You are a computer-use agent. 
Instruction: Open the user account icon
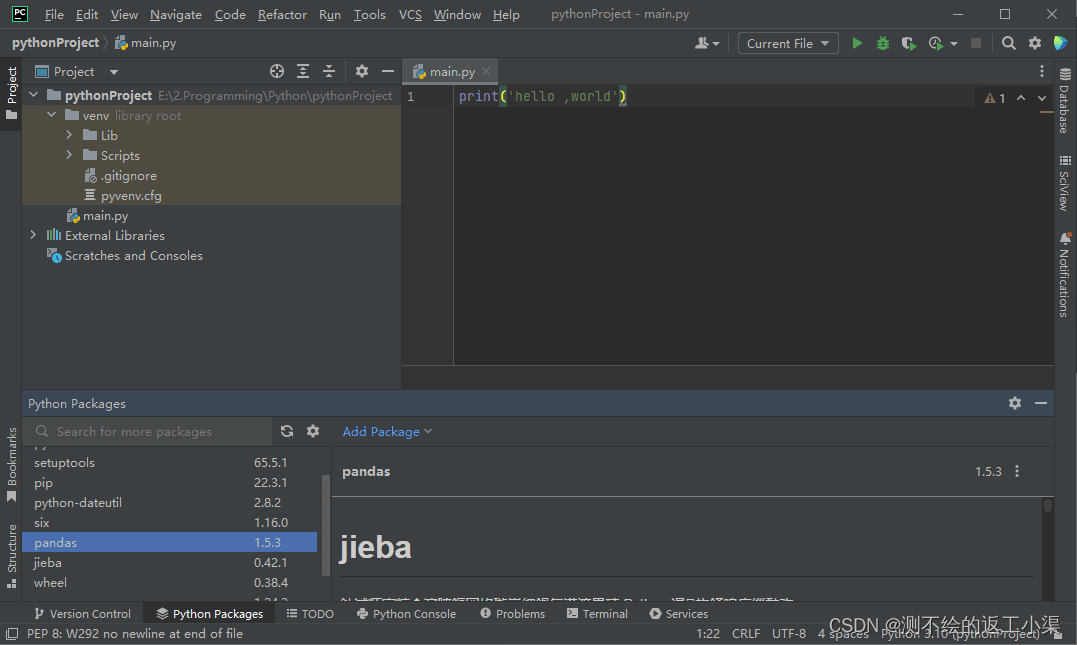706,43
